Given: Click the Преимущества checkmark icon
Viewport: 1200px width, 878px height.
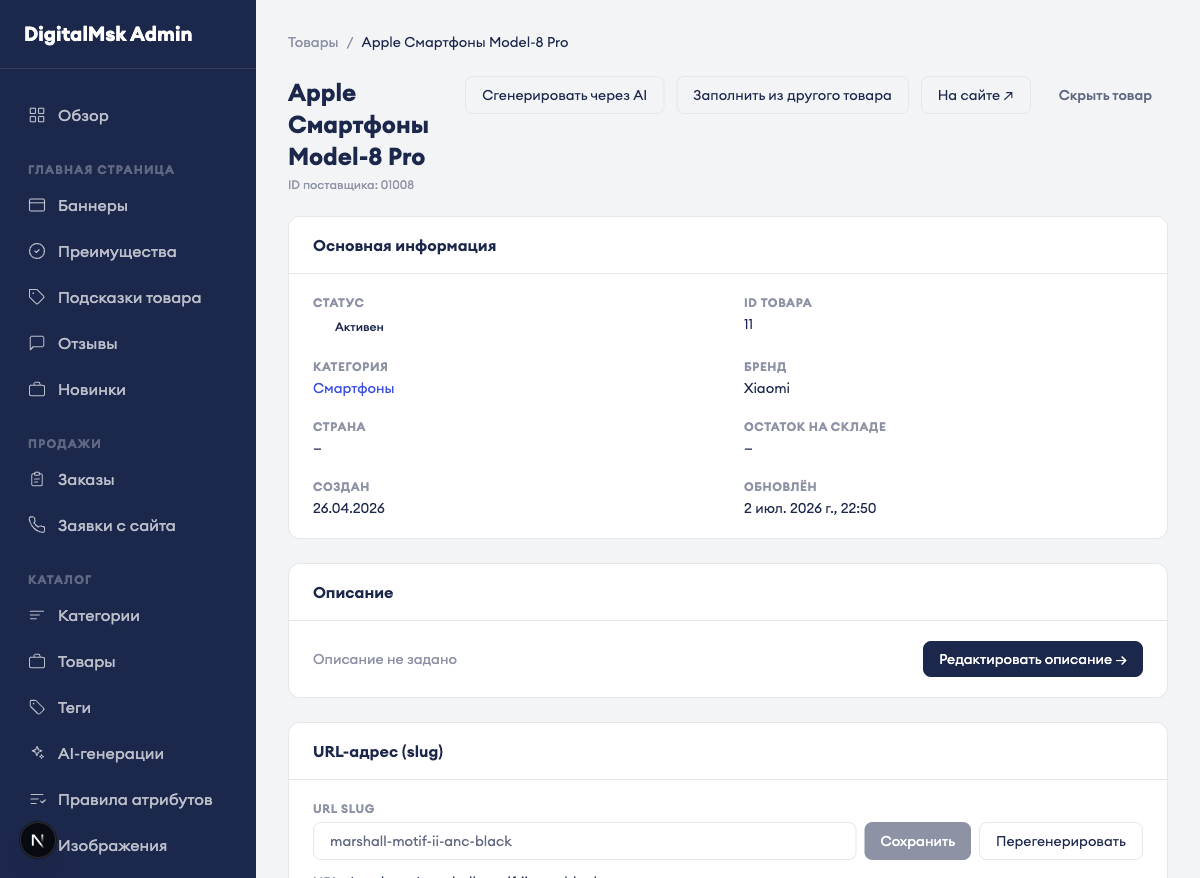Looking at the screenshot, I should pyautogui.click(x=37, y=252).
